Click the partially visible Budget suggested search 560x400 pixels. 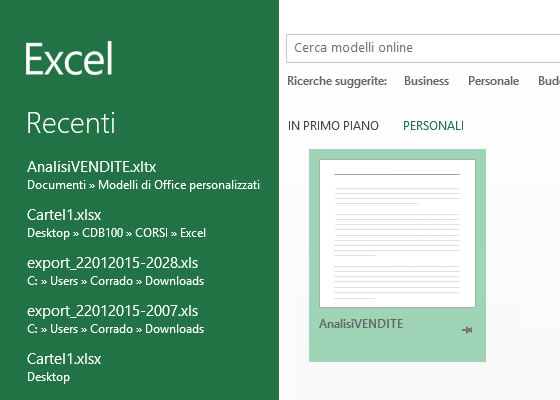coord(549,81)
